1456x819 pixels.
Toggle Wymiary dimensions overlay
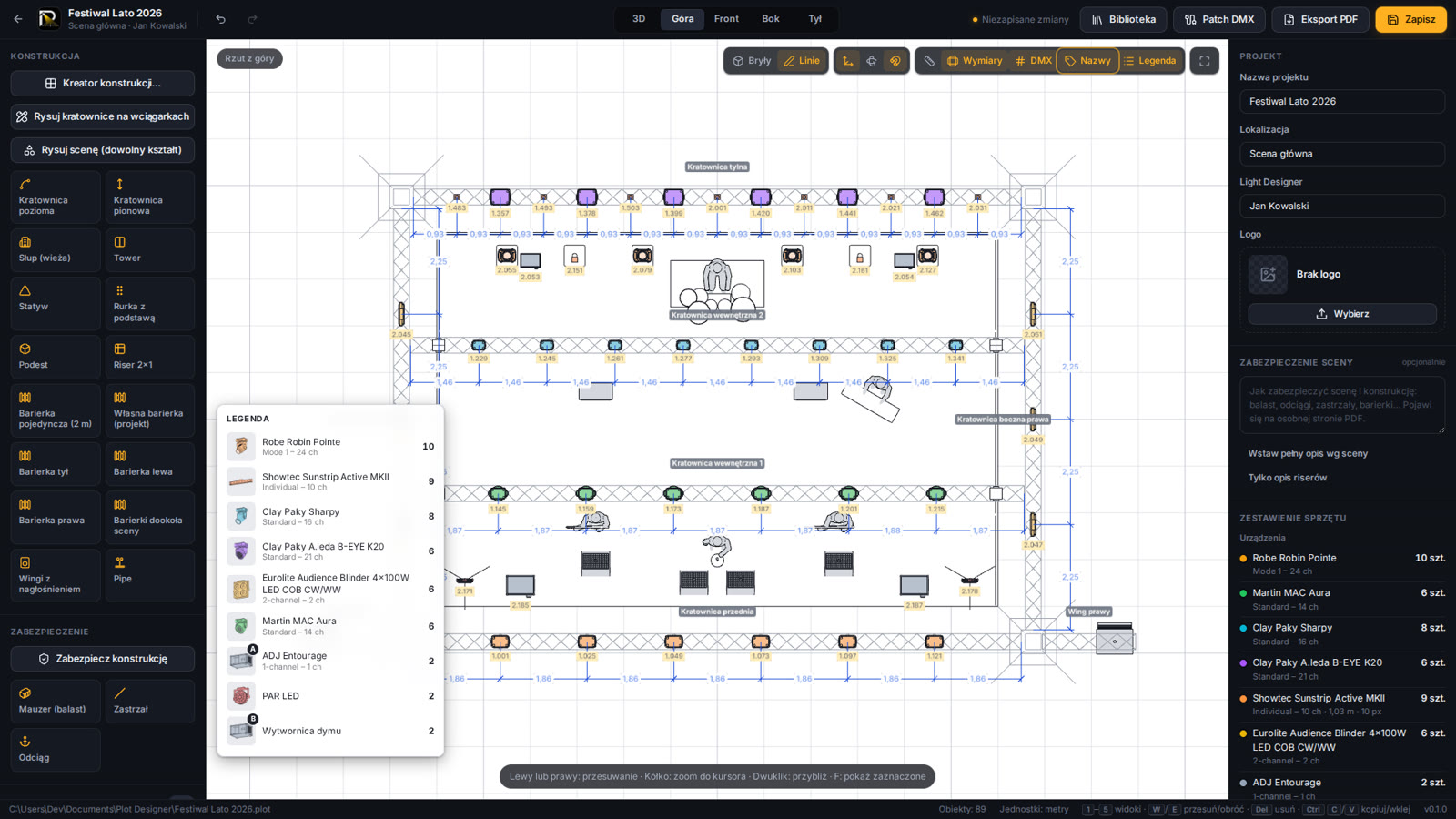(x=975, y=61)
